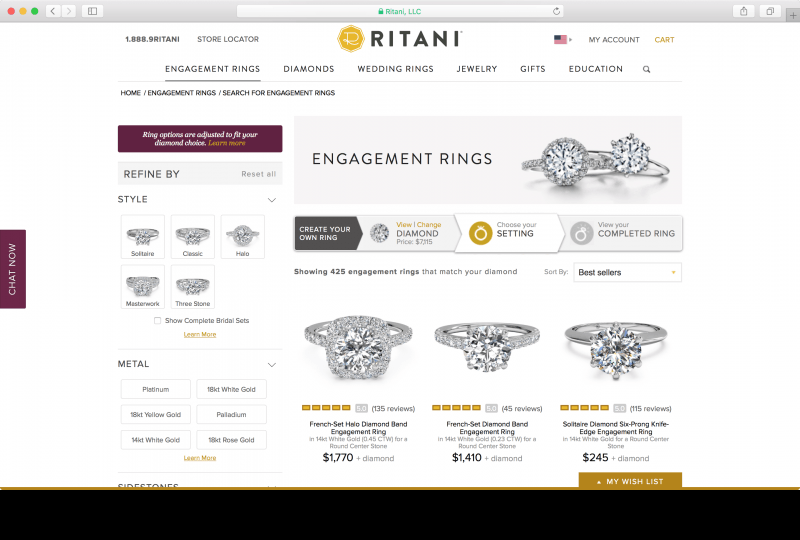Select the Halo style icon
Screen dimensions: 800x540
point(242,237)
